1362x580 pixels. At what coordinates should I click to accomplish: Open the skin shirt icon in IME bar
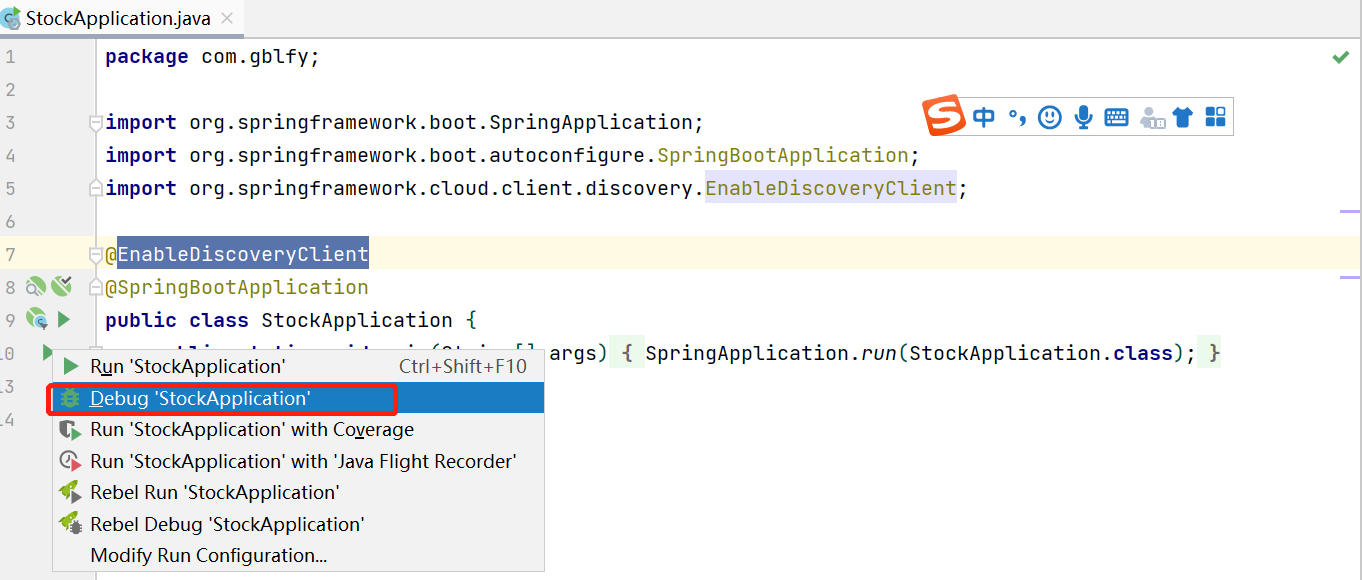pyautogui.click(x=1183, y=117)
